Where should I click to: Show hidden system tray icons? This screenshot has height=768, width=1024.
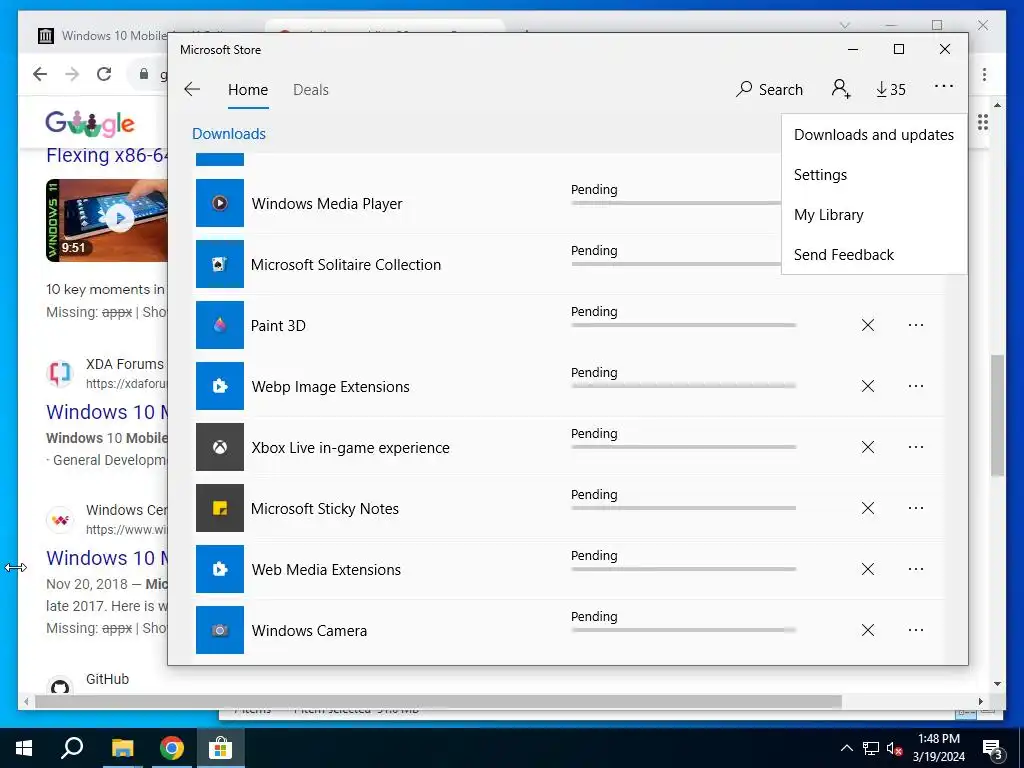[846, 748]
